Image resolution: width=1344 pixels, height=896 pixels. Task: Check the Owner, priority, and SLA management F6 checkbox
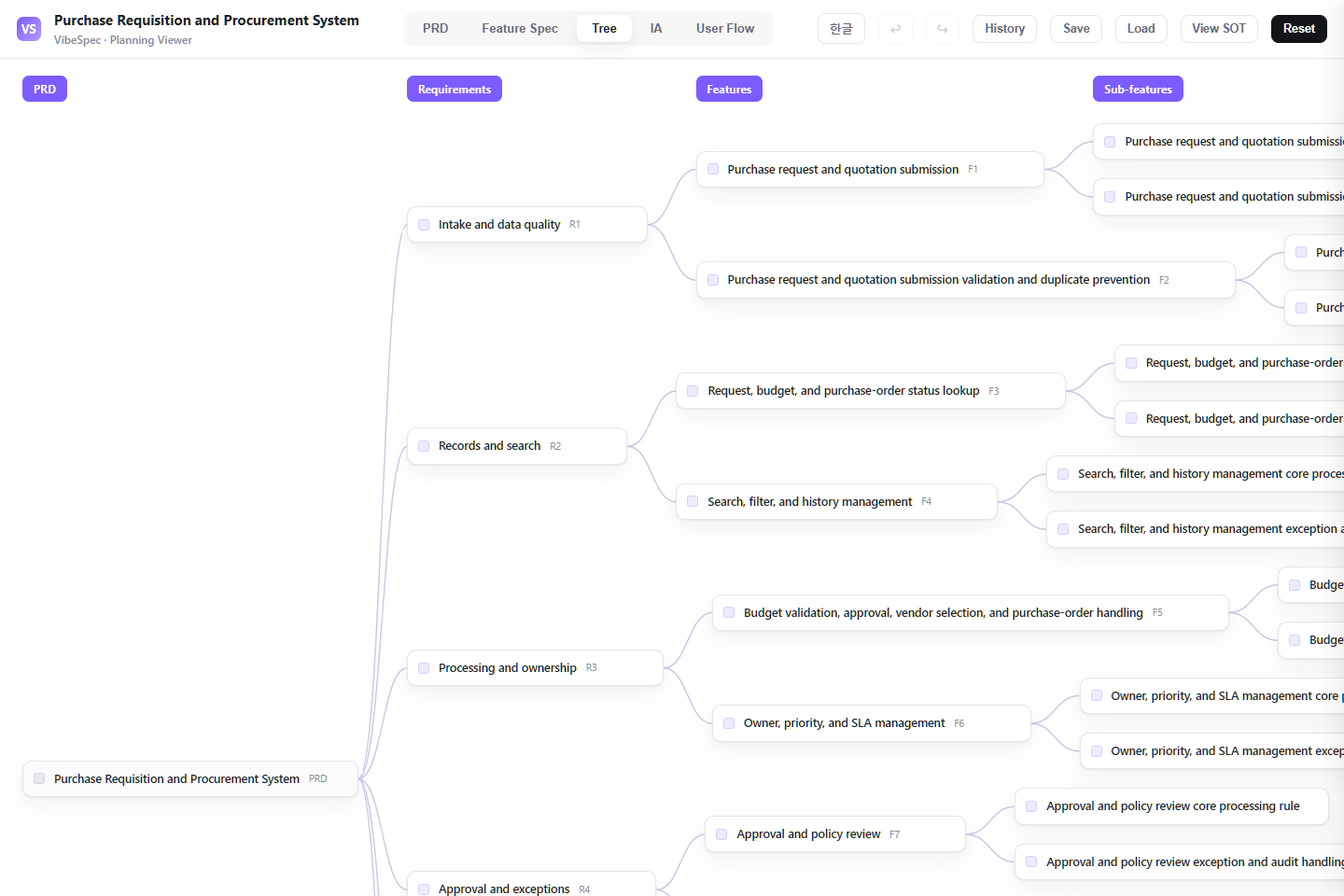(x=729, y=723)
